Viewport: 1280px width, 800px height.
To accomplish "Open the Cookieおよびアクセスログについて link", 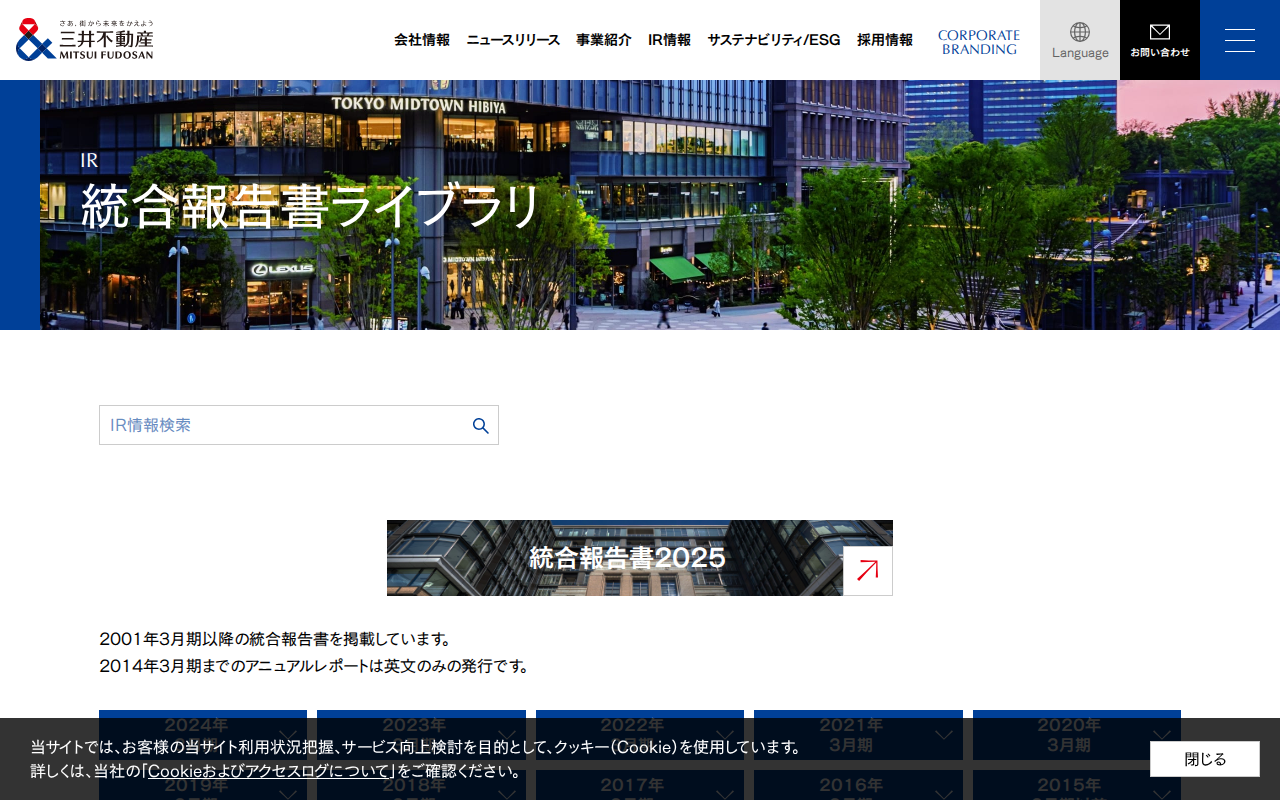I will [x=269, y=771].
